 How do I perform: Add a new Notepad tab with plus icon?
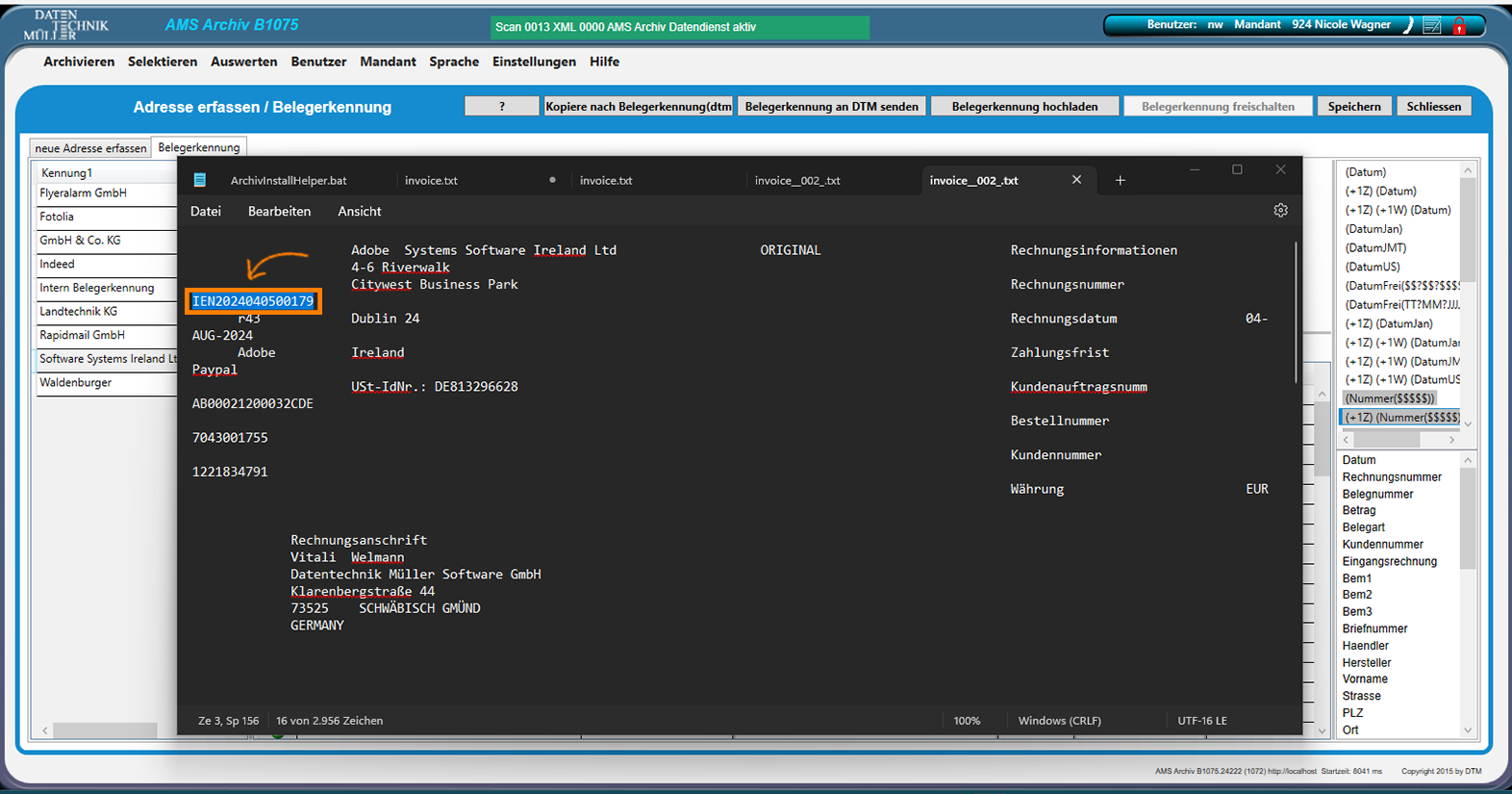(1120, 180)
